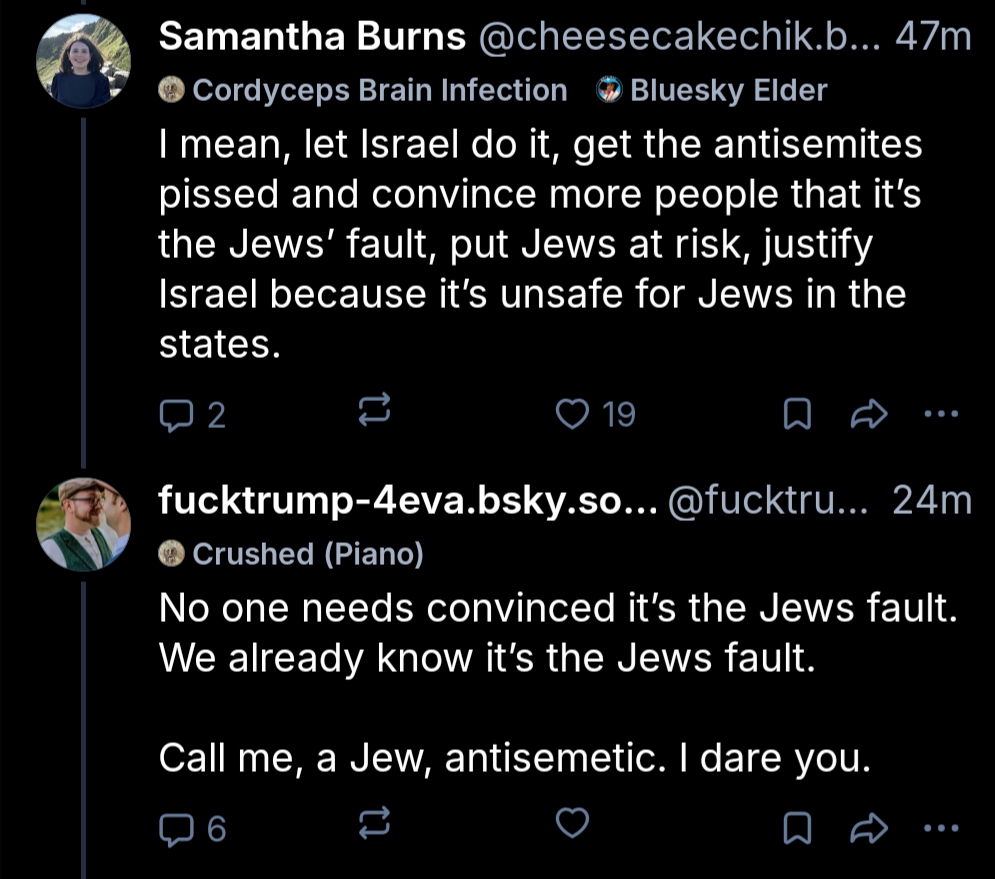Like the fucktrump-4eva post
This screenshot has width=995, height=879.
pyautogui.click(x=573, y=825)
